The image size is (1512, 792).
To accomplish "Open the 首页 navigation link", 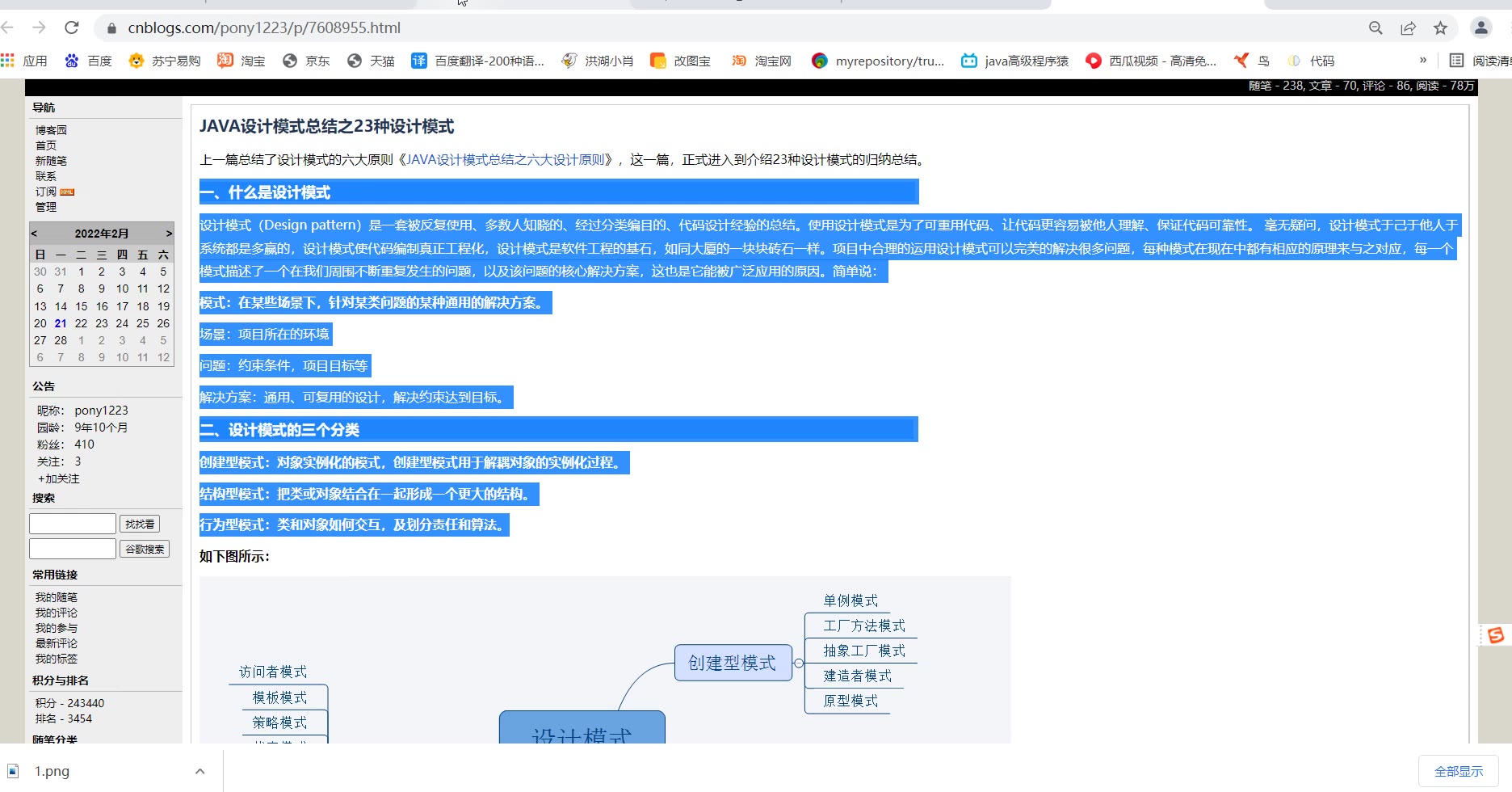I will point(46,145).
